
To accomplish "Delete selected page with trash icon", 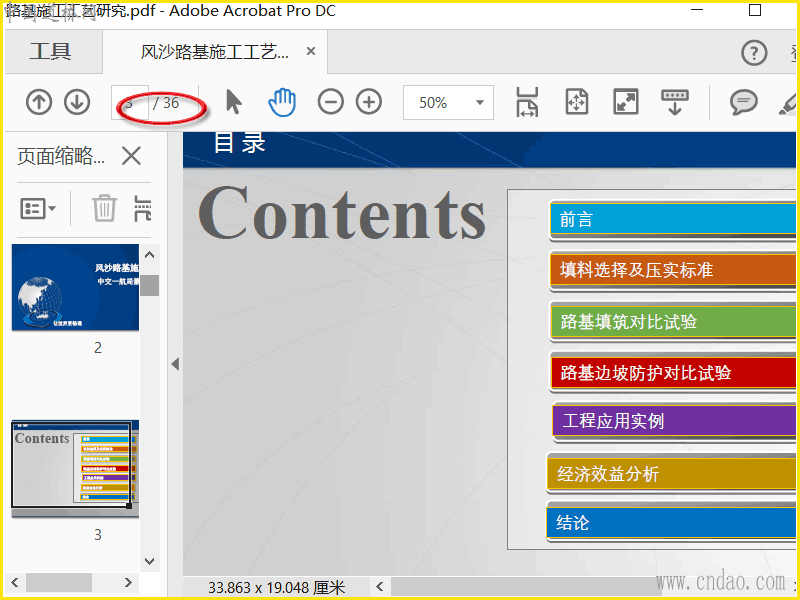I will 104,208.
